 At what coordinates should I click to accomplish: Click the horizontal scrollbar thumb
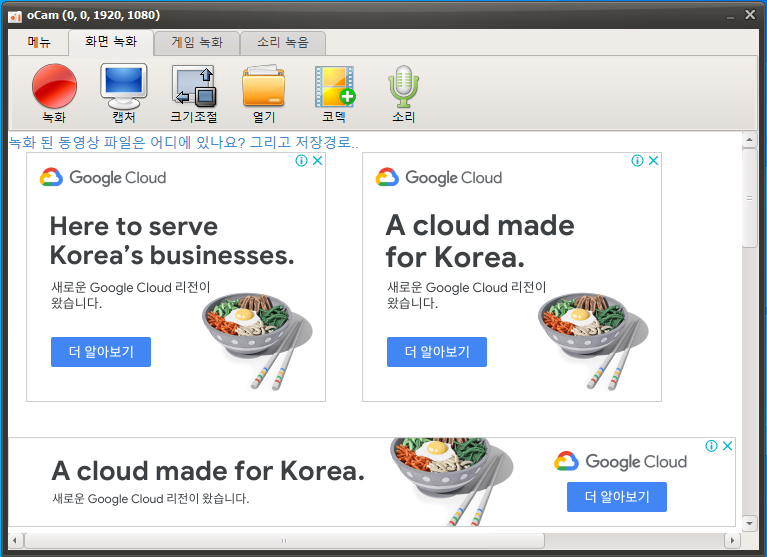284,540
